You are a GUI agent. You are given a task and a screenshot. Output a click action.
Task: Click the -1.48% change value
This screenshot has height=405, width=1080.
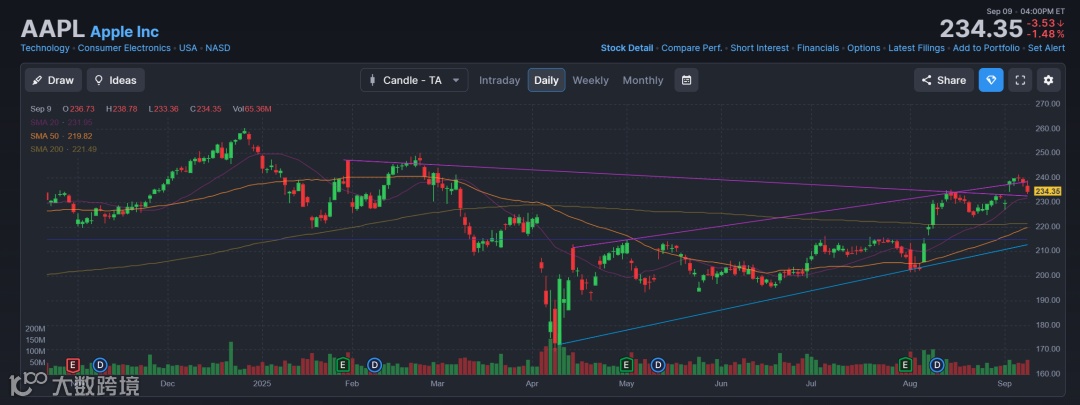pos(1046,34)
